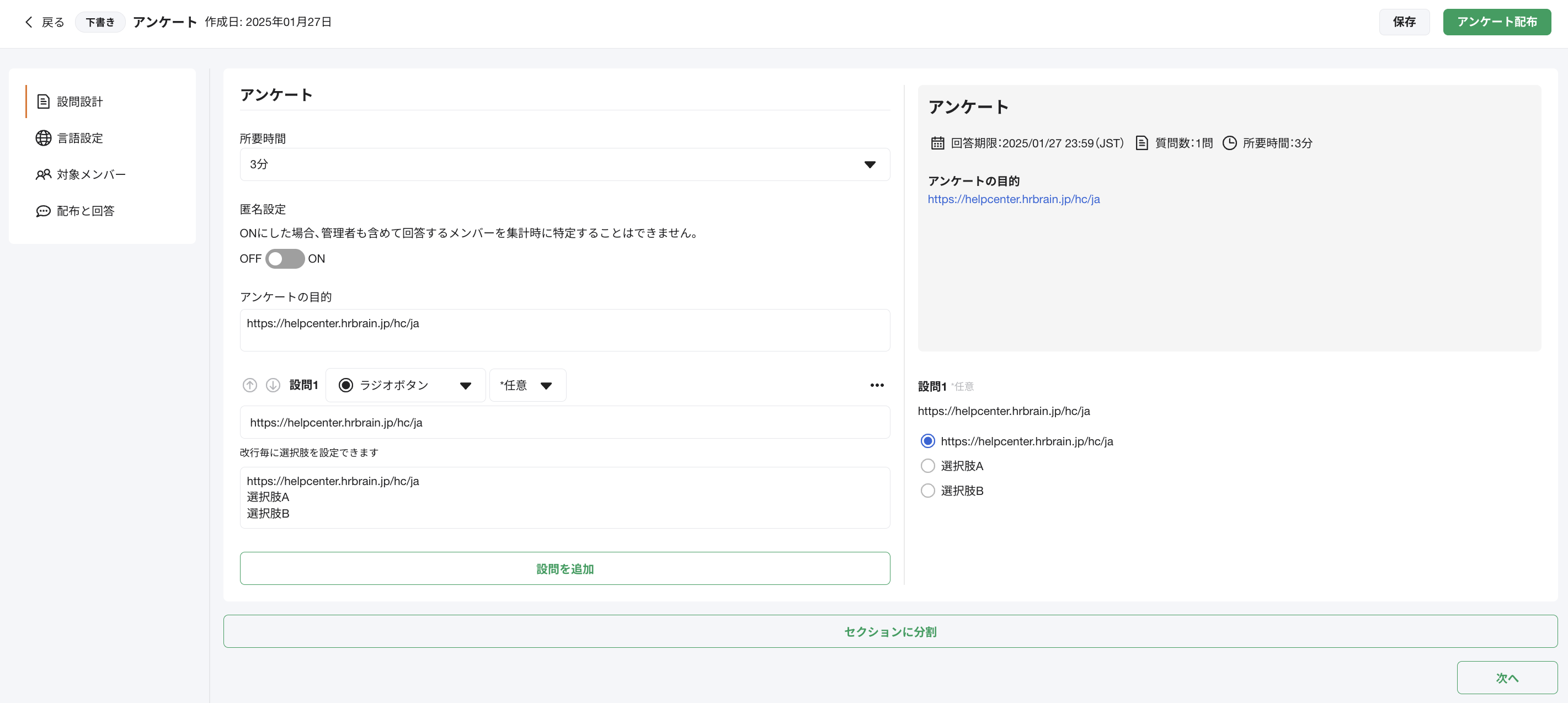Go to 言語設定 in the sidebar
Image resolution: width=1568 pixels, height=703 pixels.
click(80, 138)
